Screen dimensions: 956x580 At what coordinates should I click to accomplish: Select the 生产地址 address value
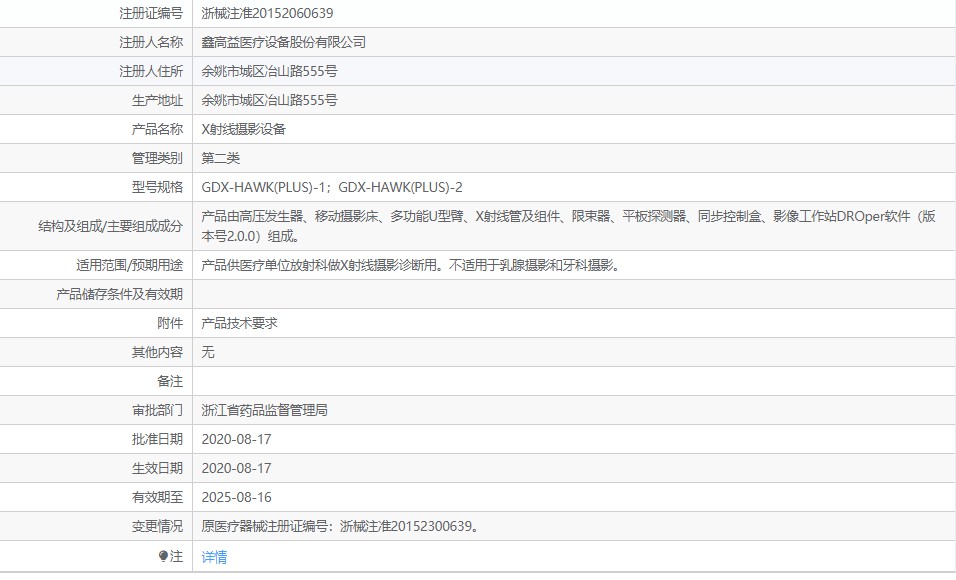coord(269,100)
